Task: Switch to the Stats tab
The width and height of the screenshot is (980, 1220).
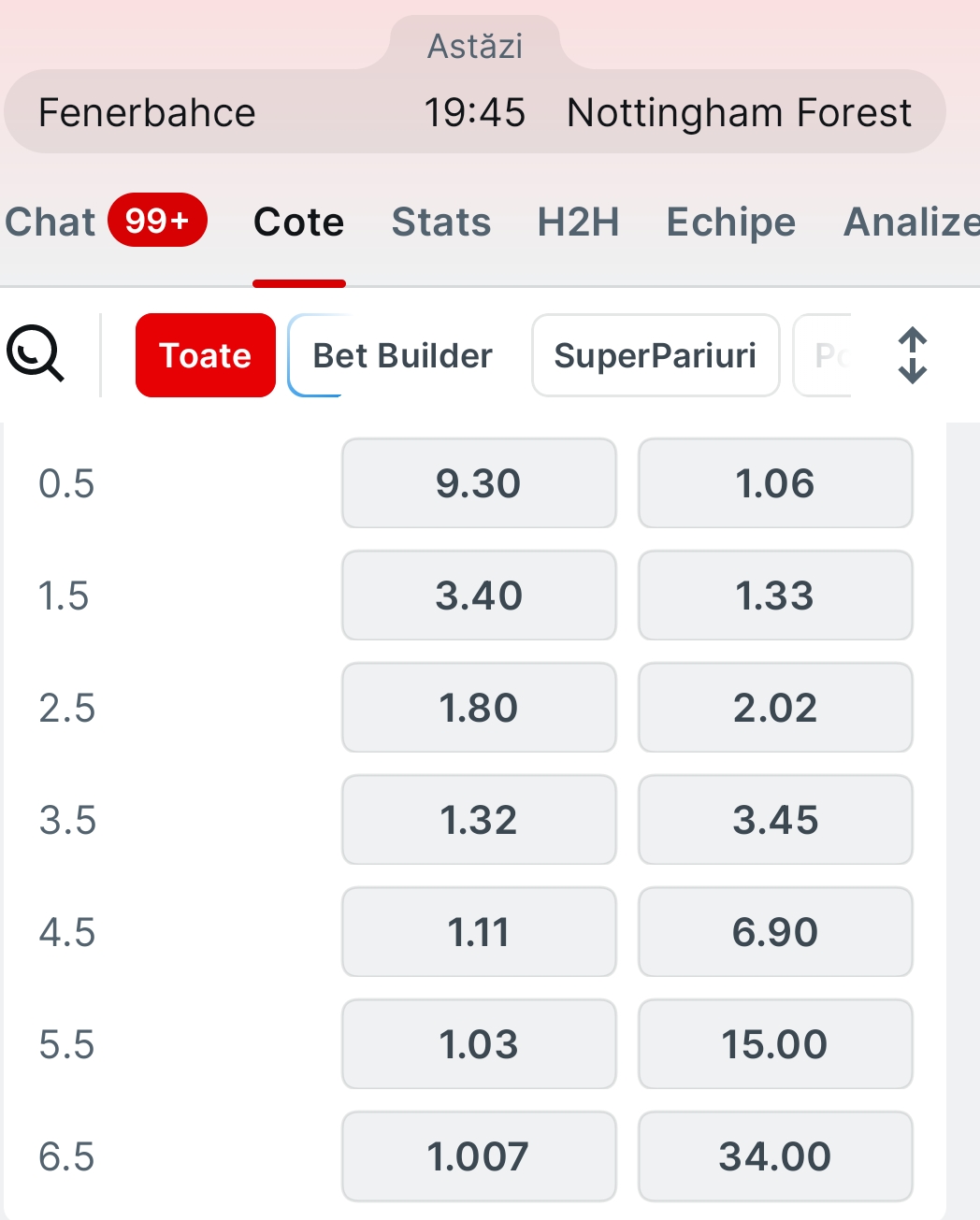Action: pos(441,222)
